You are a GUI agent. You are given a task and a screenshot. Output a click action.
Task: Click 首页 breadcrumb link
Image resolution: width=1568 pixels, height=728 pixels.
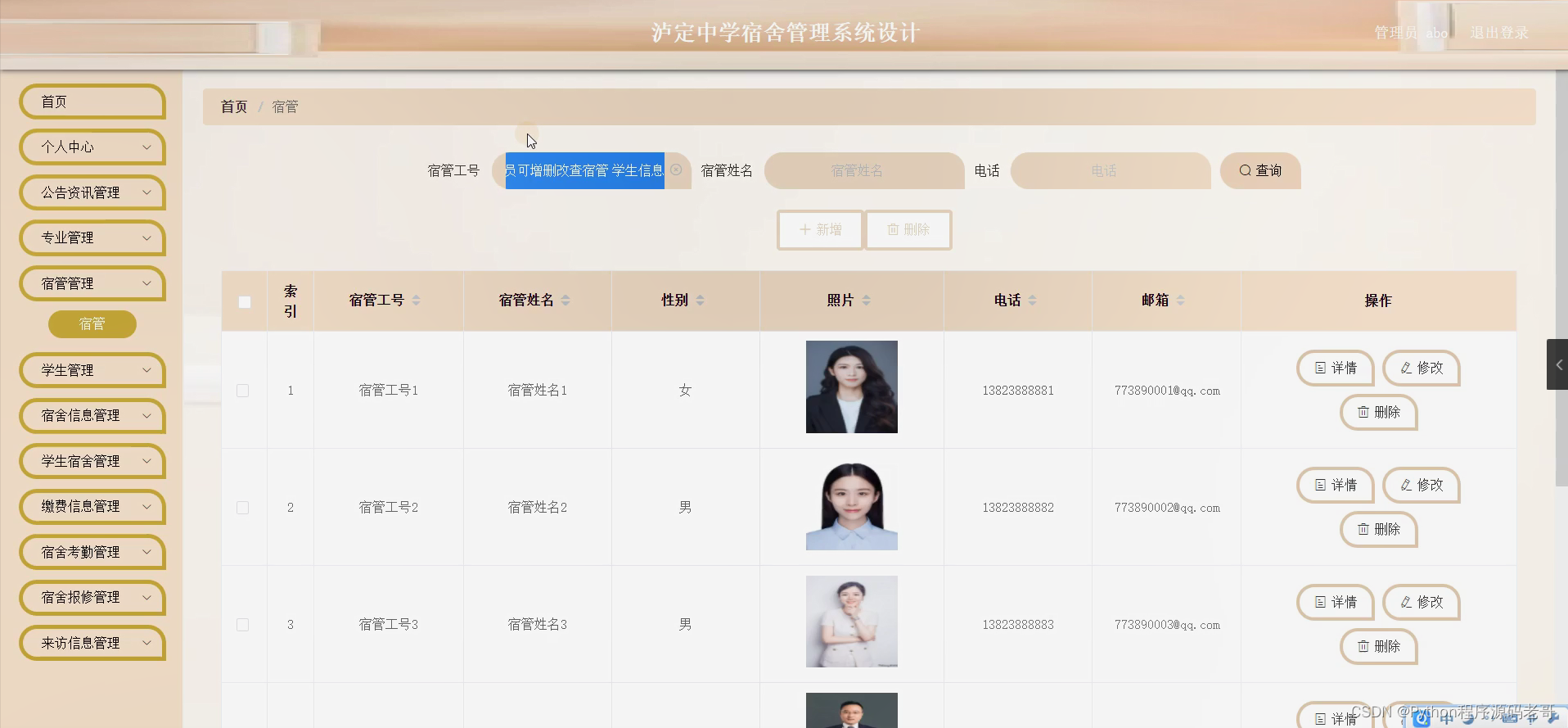pyautogui.click(x=234, y=107)
